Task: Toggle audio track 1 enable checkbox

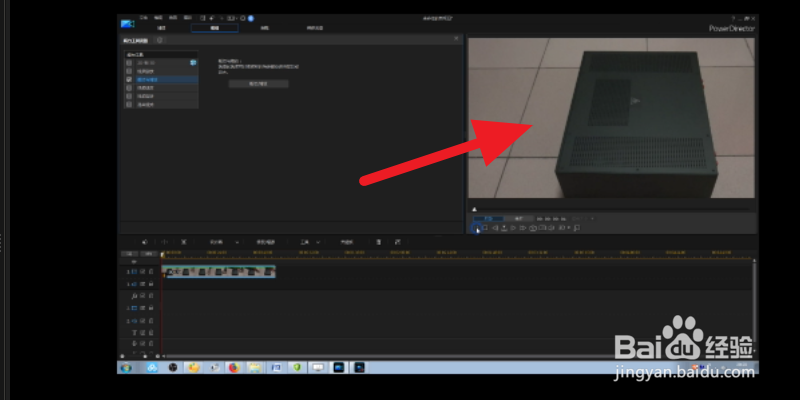Action: 142,284
